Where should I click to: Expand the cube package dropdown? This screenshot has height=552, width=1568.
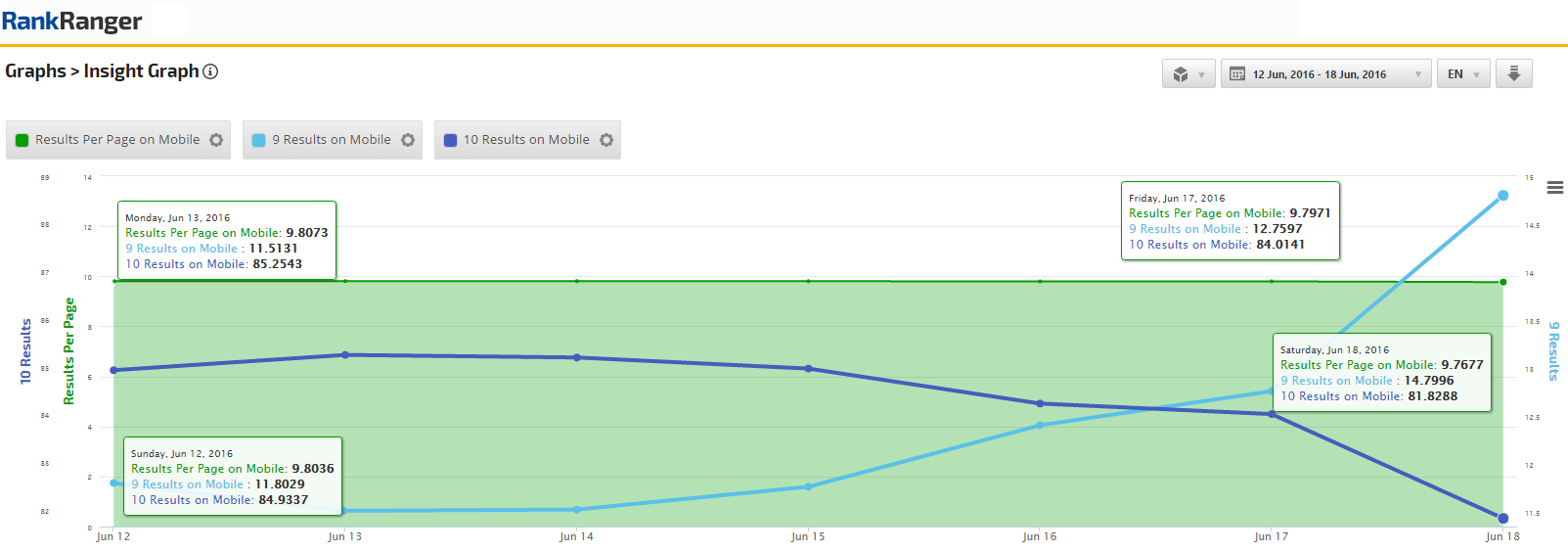[1188, 74]
